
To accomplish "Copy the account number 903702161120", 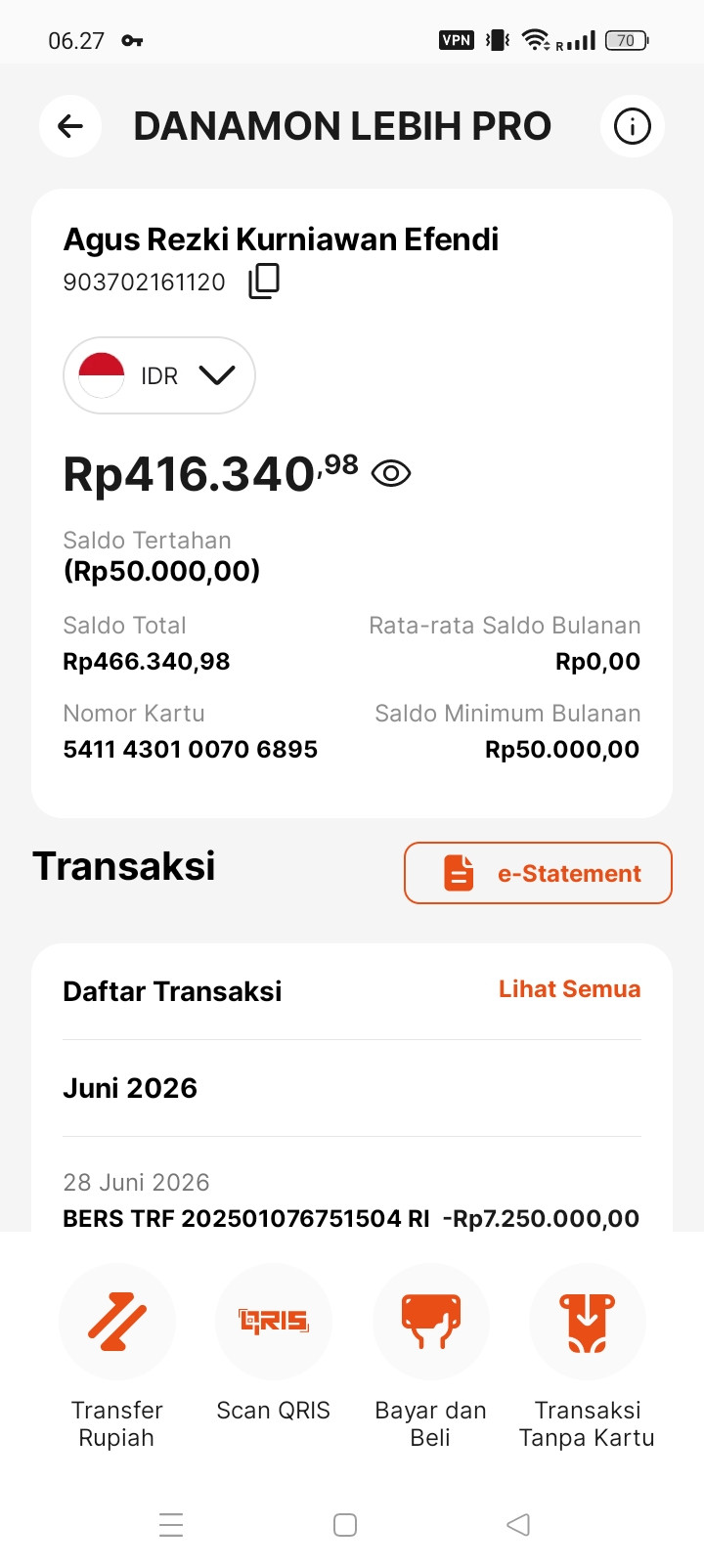I will click(264, 281).
